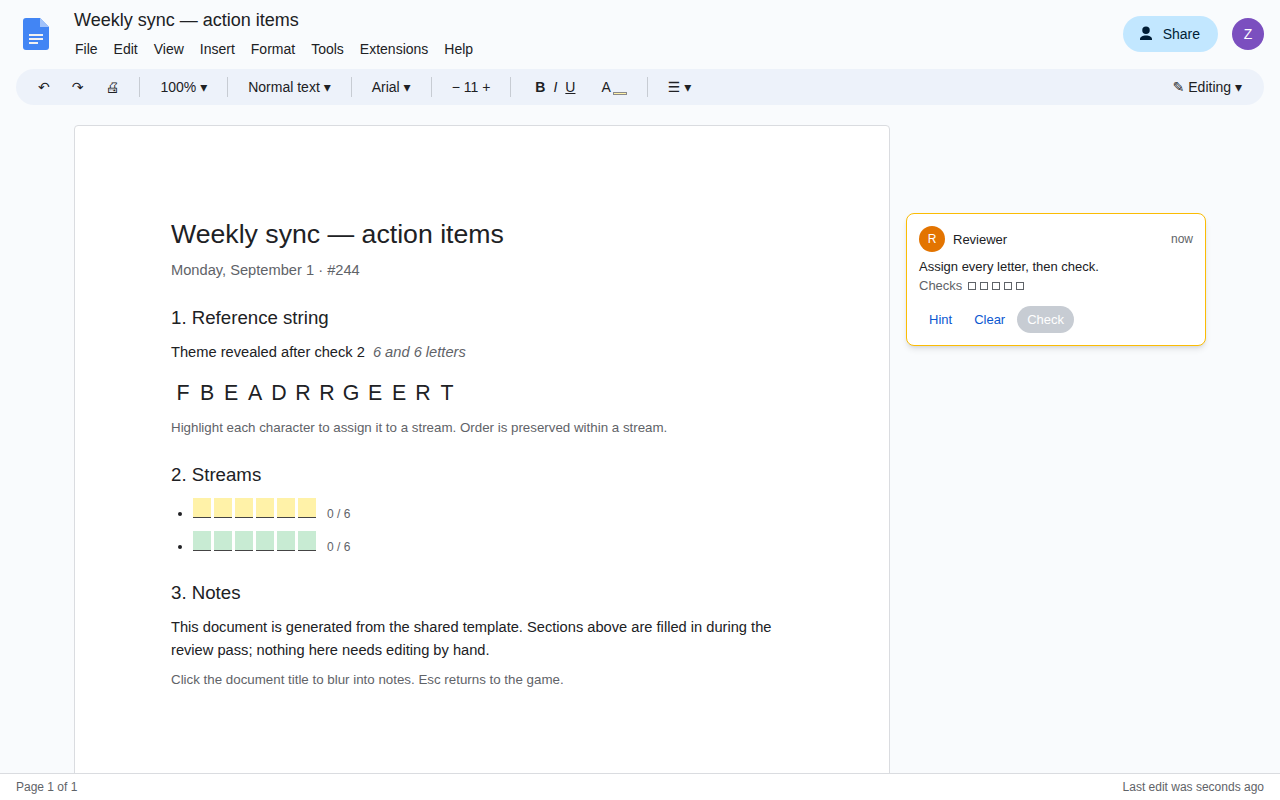Click the Check button in the comment
This screenshot has width=1280, height=800.
[1045, 320]
